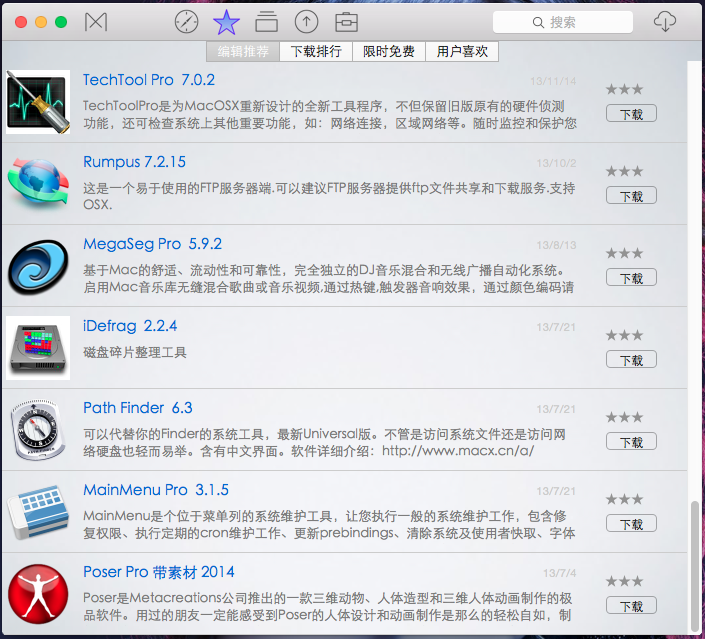705x639 pixels.
Task: Click the star rating for Poser Pro
Action: 625,581
